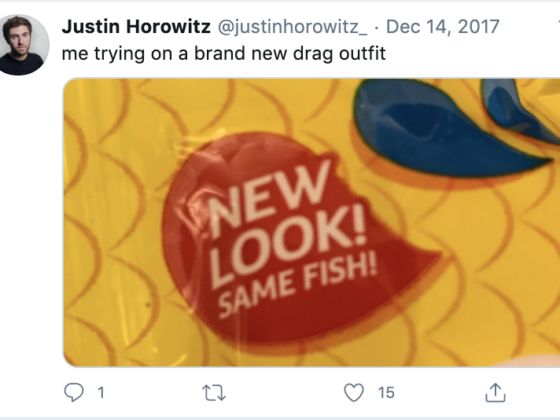Retweet this post using the retweet icon
The image size is (560, 420).
click(x=214, y=392)
